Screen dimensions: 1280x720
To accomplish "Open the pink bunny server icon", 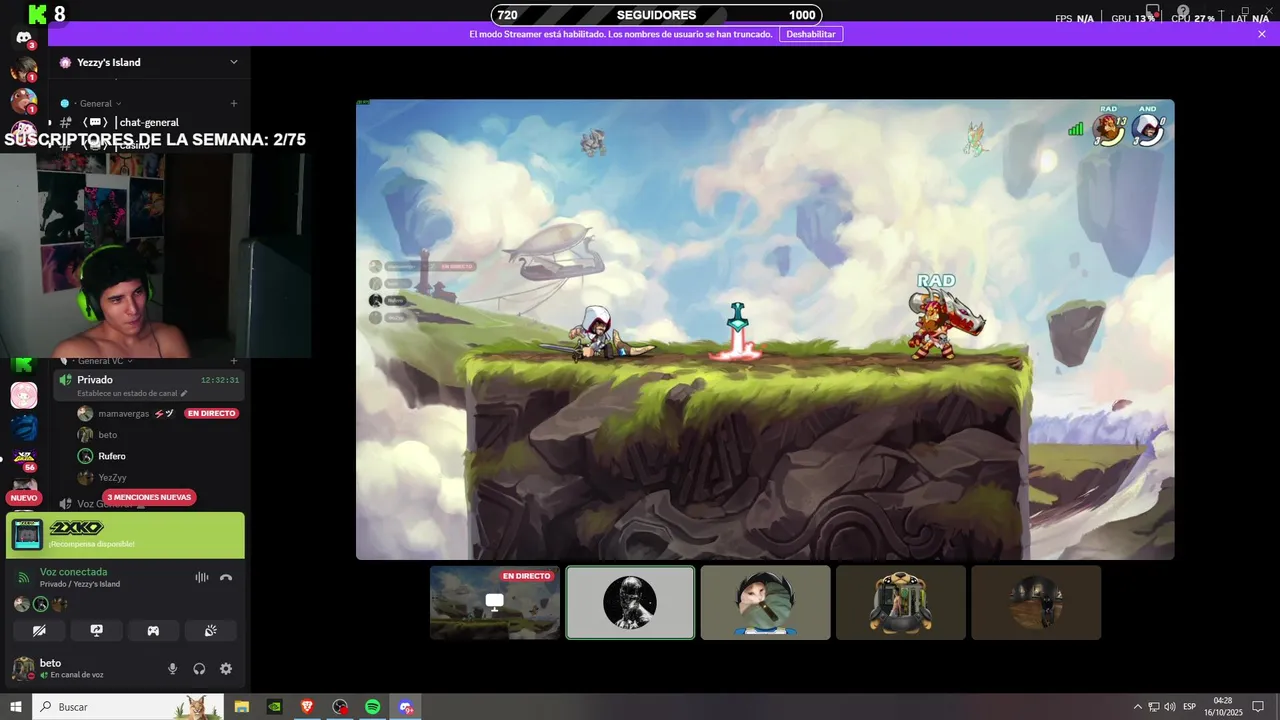I will 24,396.
